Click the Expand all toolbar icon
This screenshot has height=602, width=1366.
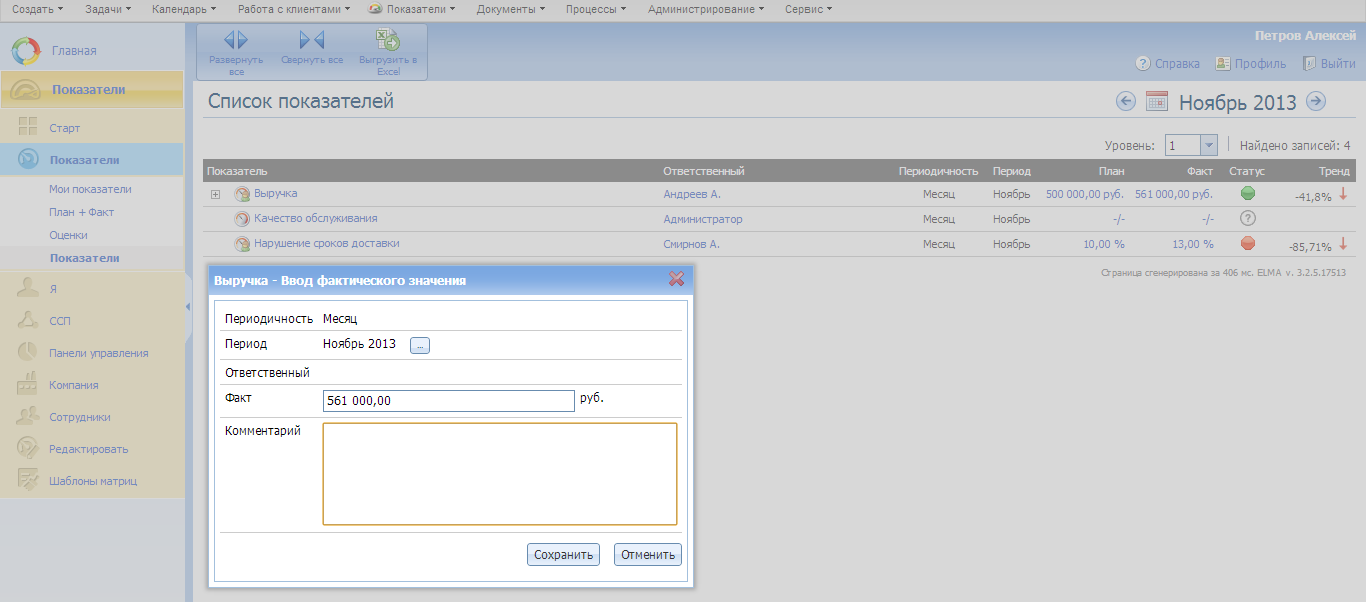pyautogui.click(x=236, y=41)
